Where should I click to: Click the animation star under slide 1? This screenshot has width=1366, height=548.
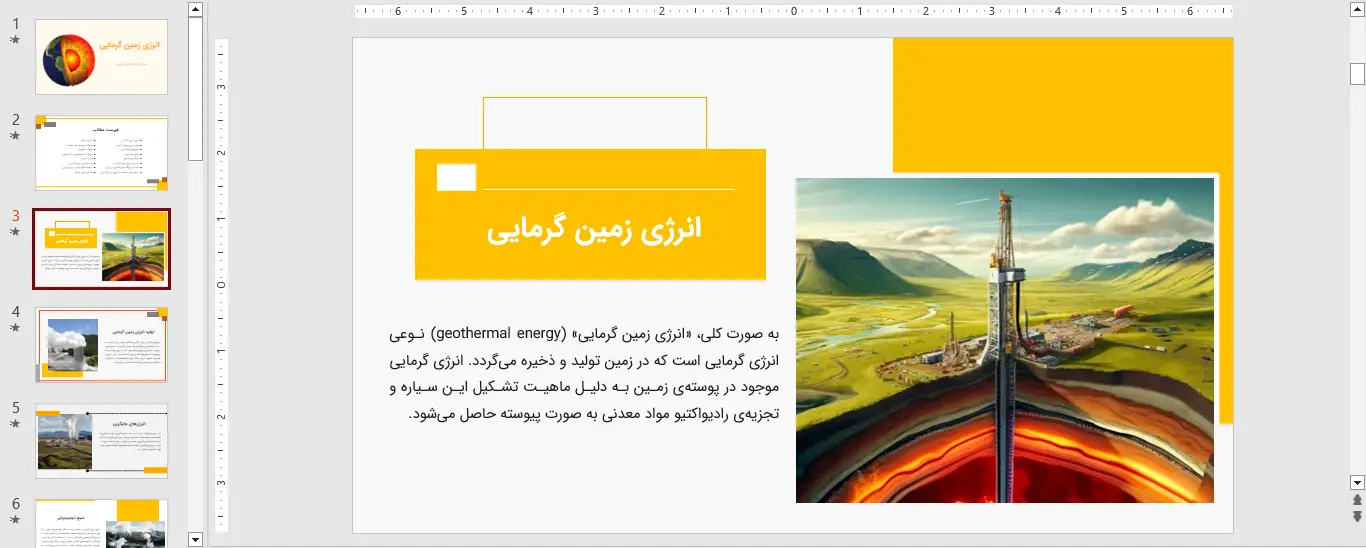15,40
